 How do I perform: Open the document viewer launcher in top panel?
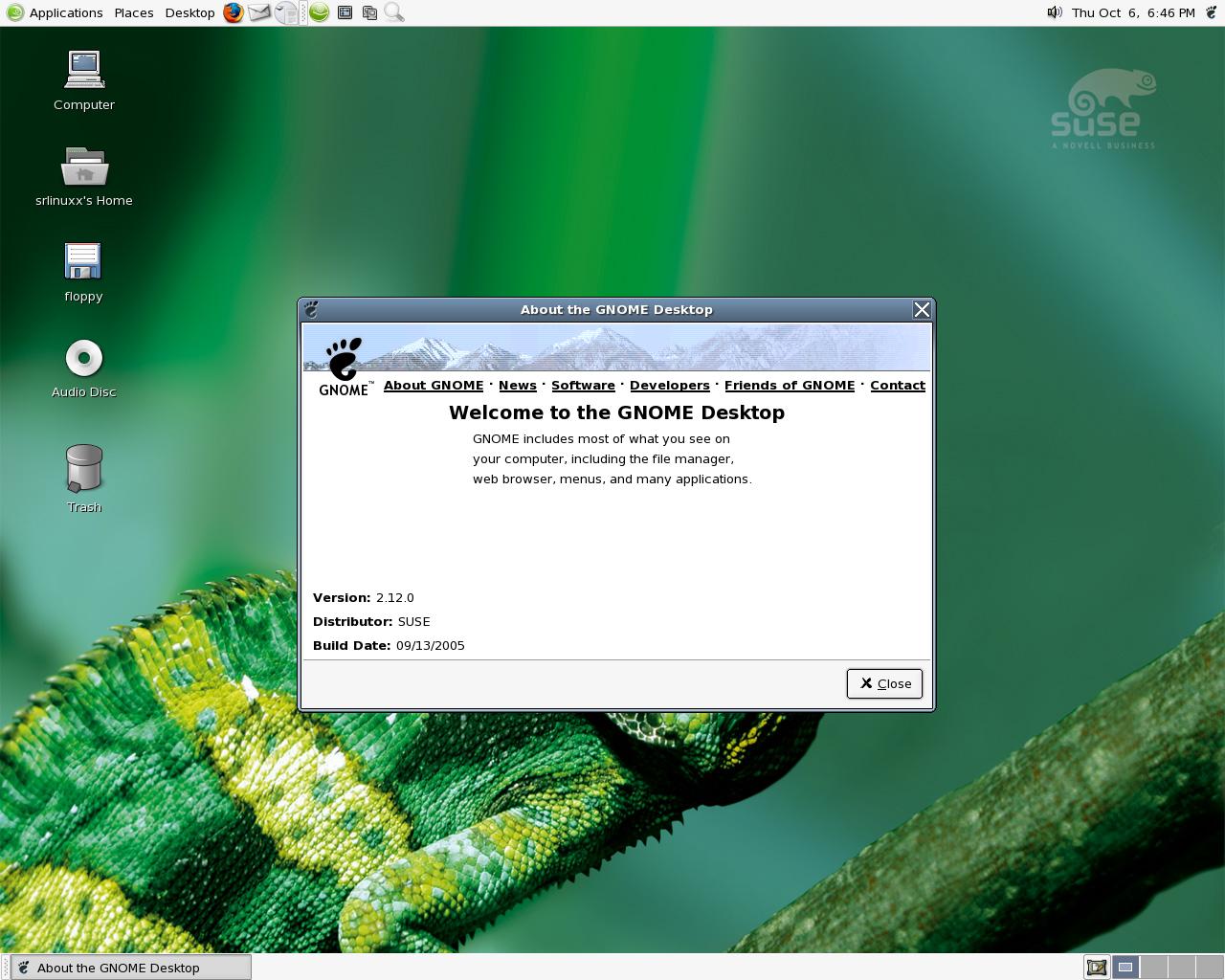coord(286,12)
